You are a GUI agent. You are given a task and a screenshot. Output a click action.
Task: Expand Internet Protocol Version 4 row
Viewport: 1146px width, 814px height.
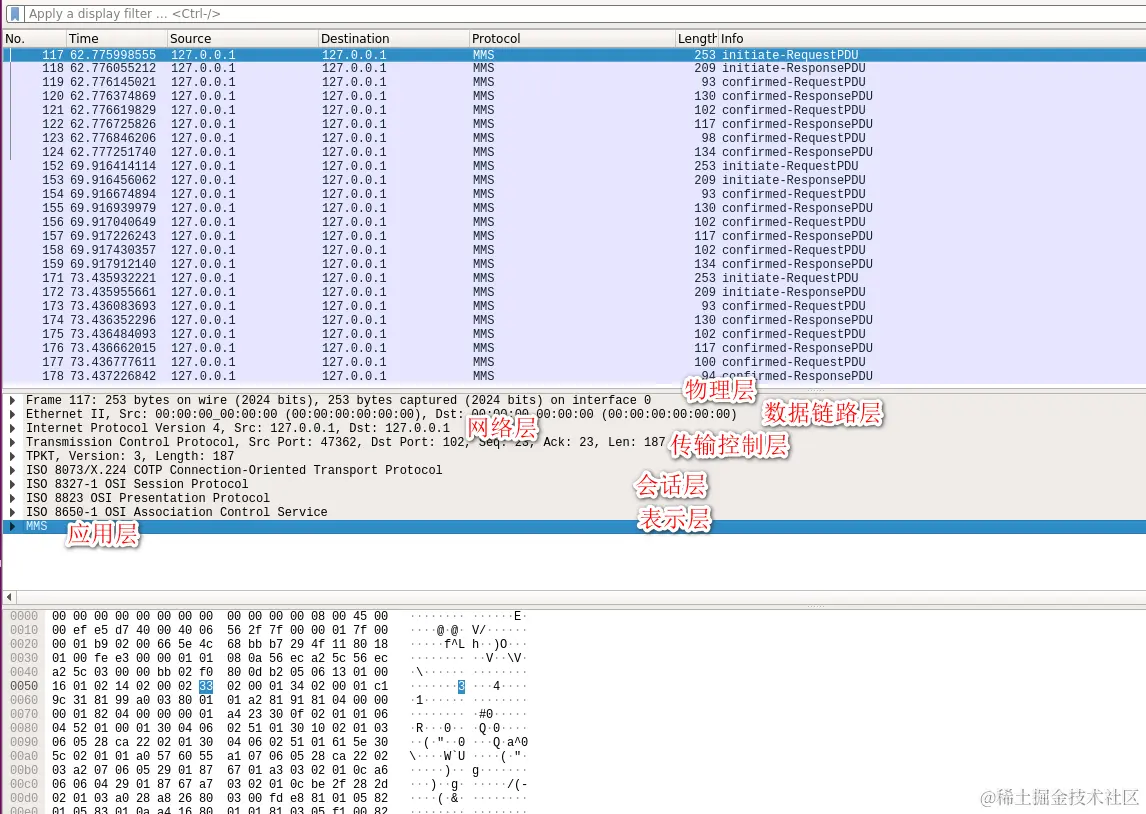[12, 428]
